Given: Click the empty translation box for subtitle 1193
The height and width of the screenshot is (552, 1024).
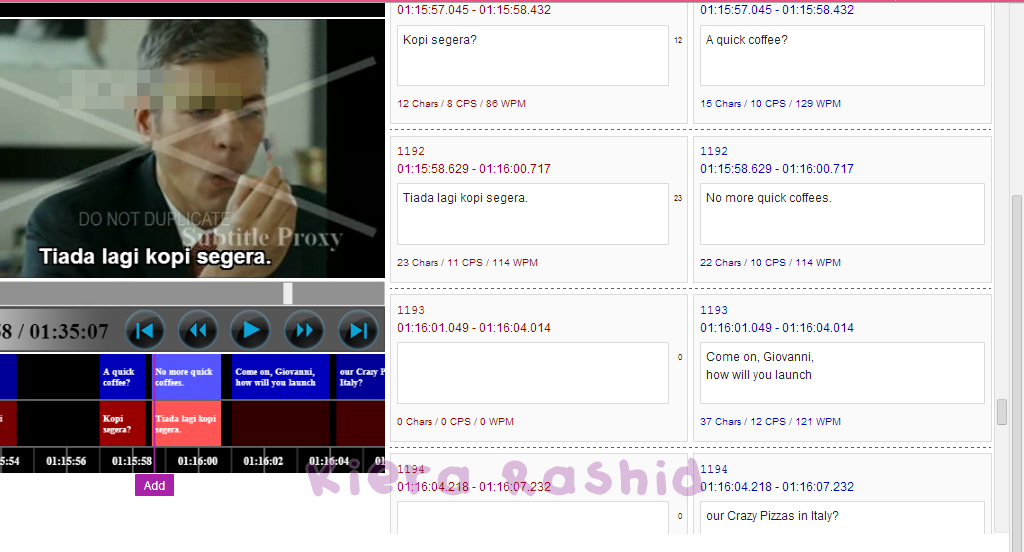Looking at the screenshot, I should [x=532, y=373].
